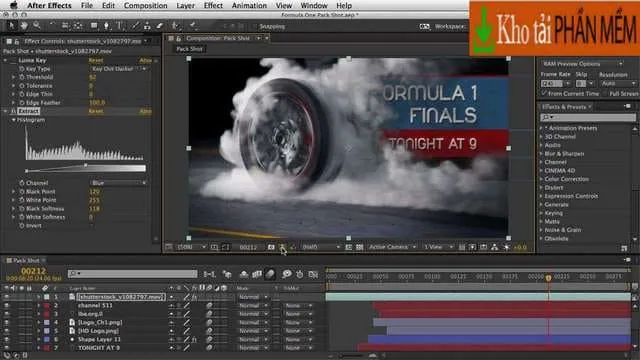The image size is (640, 360).
Task: Select the Clone Stamp tool
Action: [x=147, y=26]
